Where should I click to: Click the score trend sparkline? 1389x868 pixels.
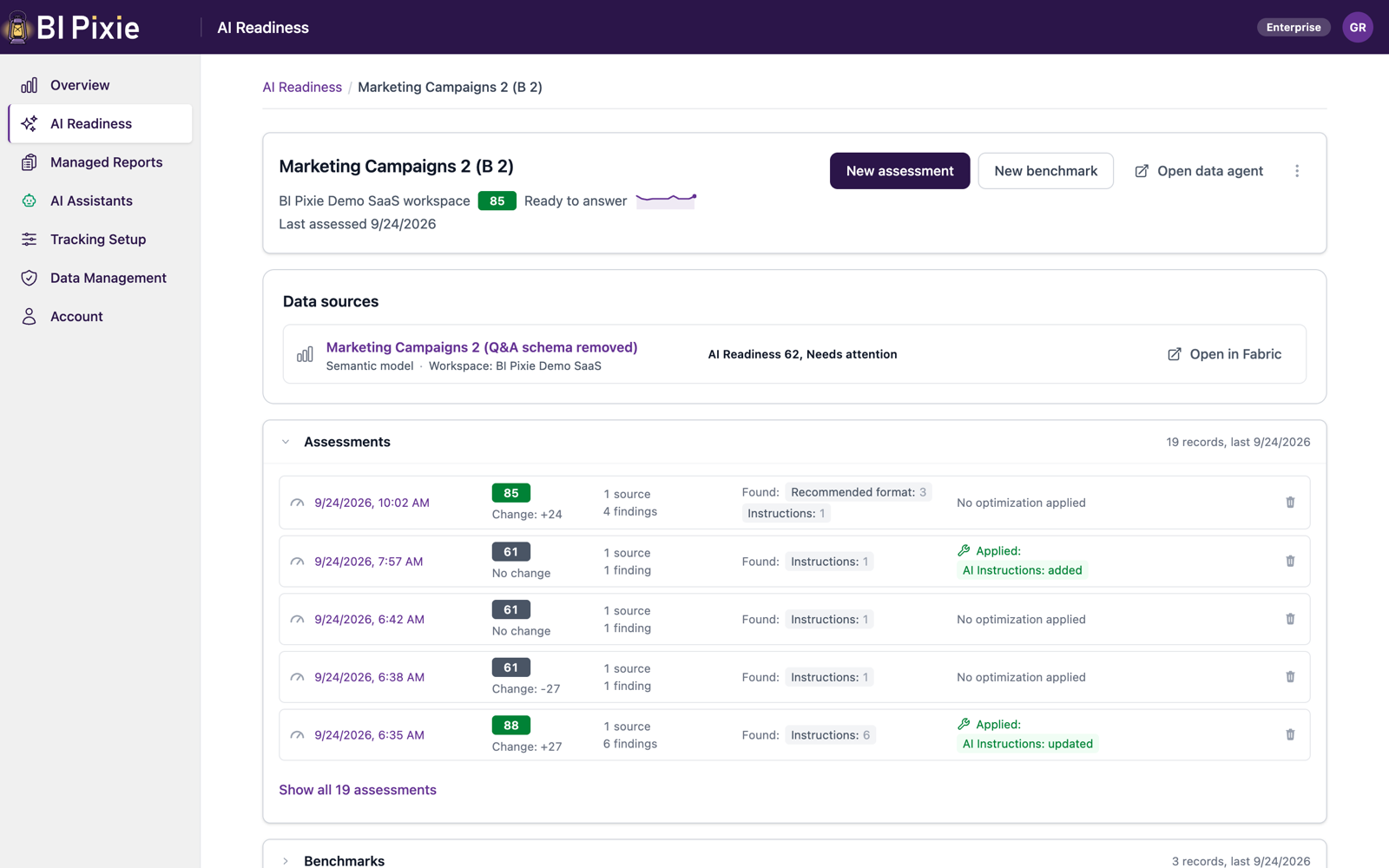coord(666,200)
